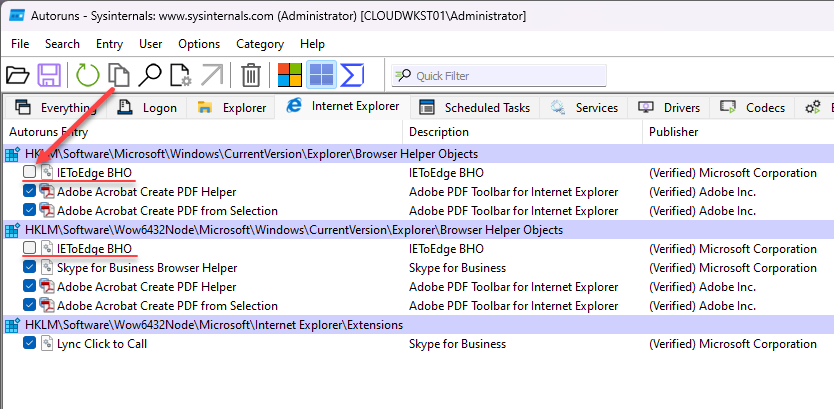834x409 pixels.
Task: Switch to the Scheduled Tasks tab
Action: (475, 108)
